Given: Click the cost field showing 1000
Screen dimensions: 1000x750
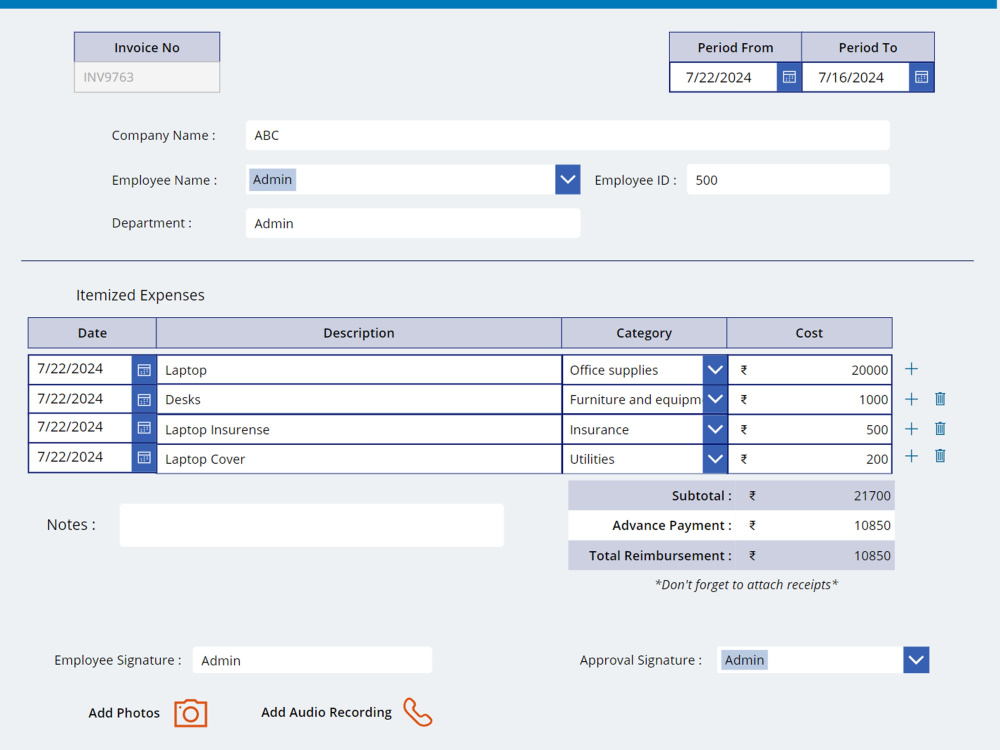Looking at the screenshot, I should click(810, 399).
